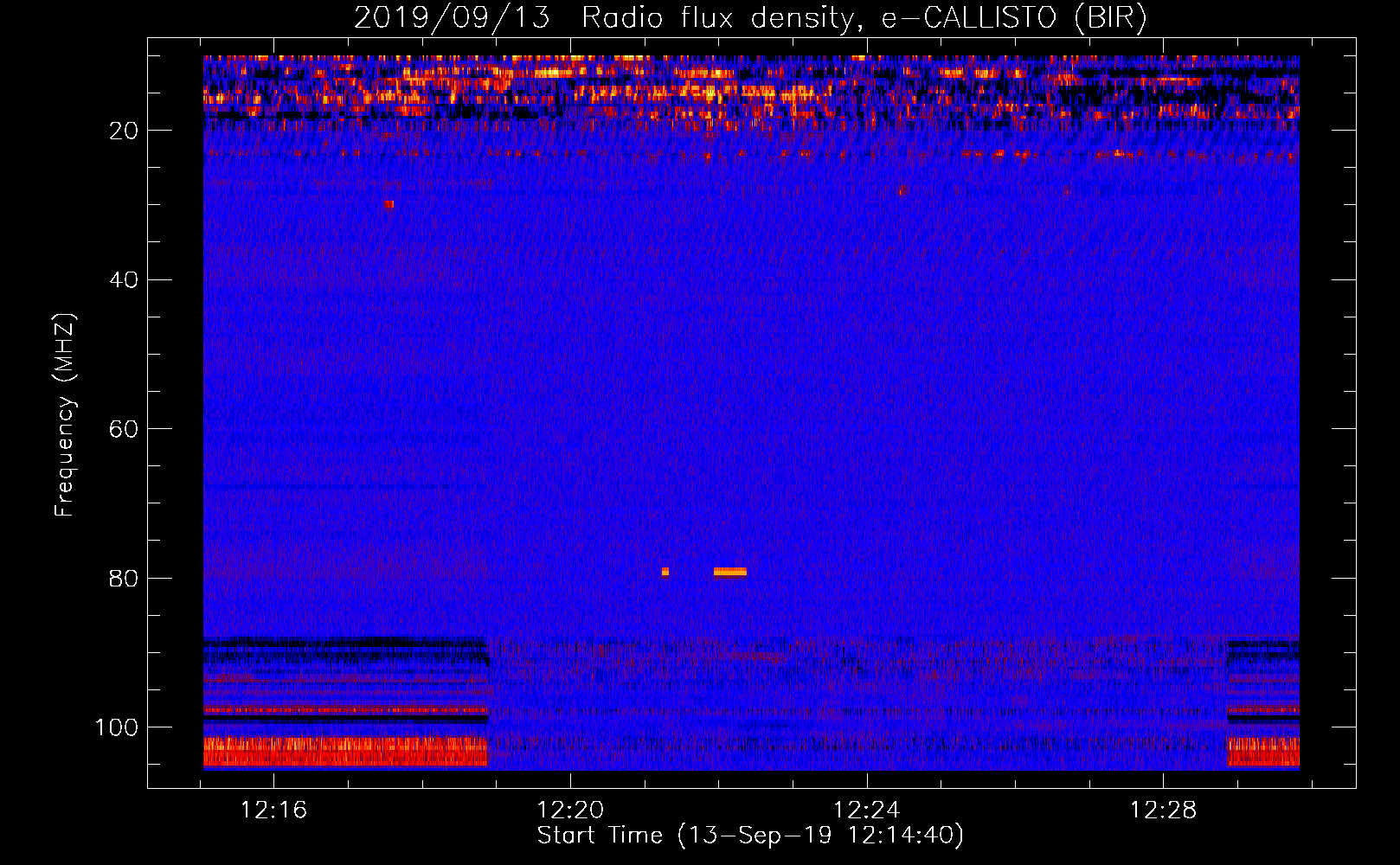
Task: Click the '12:24' time tick label
Action: (x=866, y=811)
